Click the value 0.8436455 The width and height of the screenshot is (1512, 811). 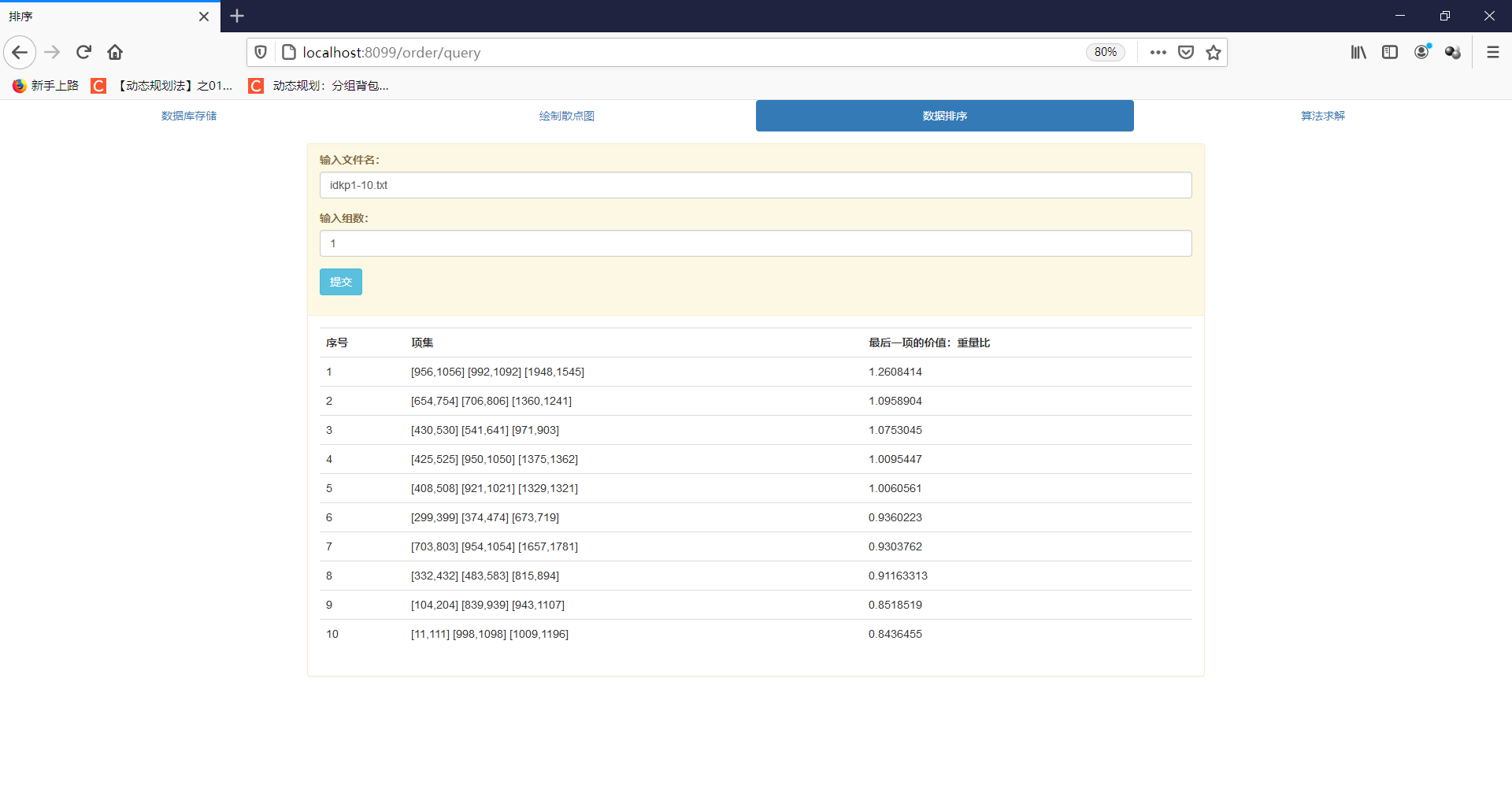(x=895, y=634)
